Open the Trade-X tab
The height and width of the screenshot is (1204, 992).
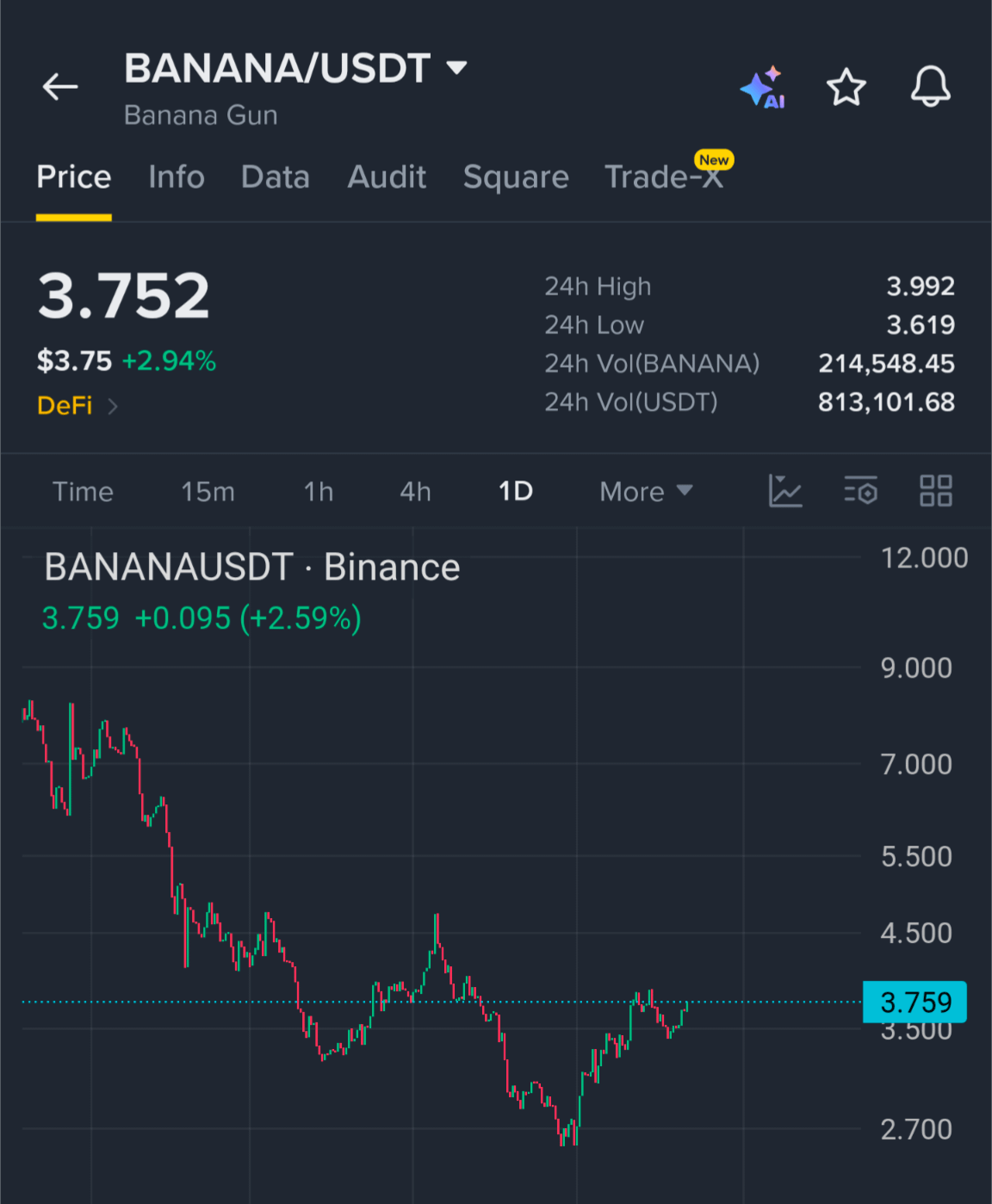coord(664,177)
